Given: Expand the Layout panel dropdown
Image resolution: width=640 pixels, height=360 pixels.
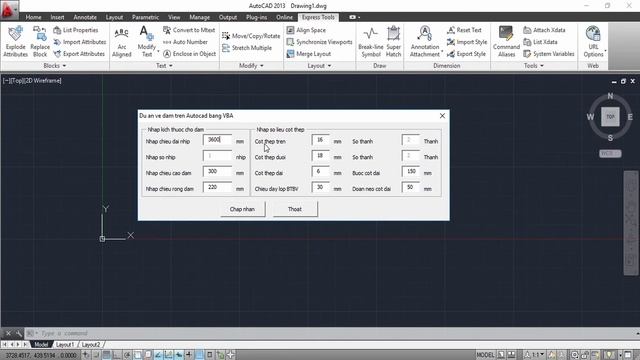Looking at the screenshot, I should tap(319, 65).
